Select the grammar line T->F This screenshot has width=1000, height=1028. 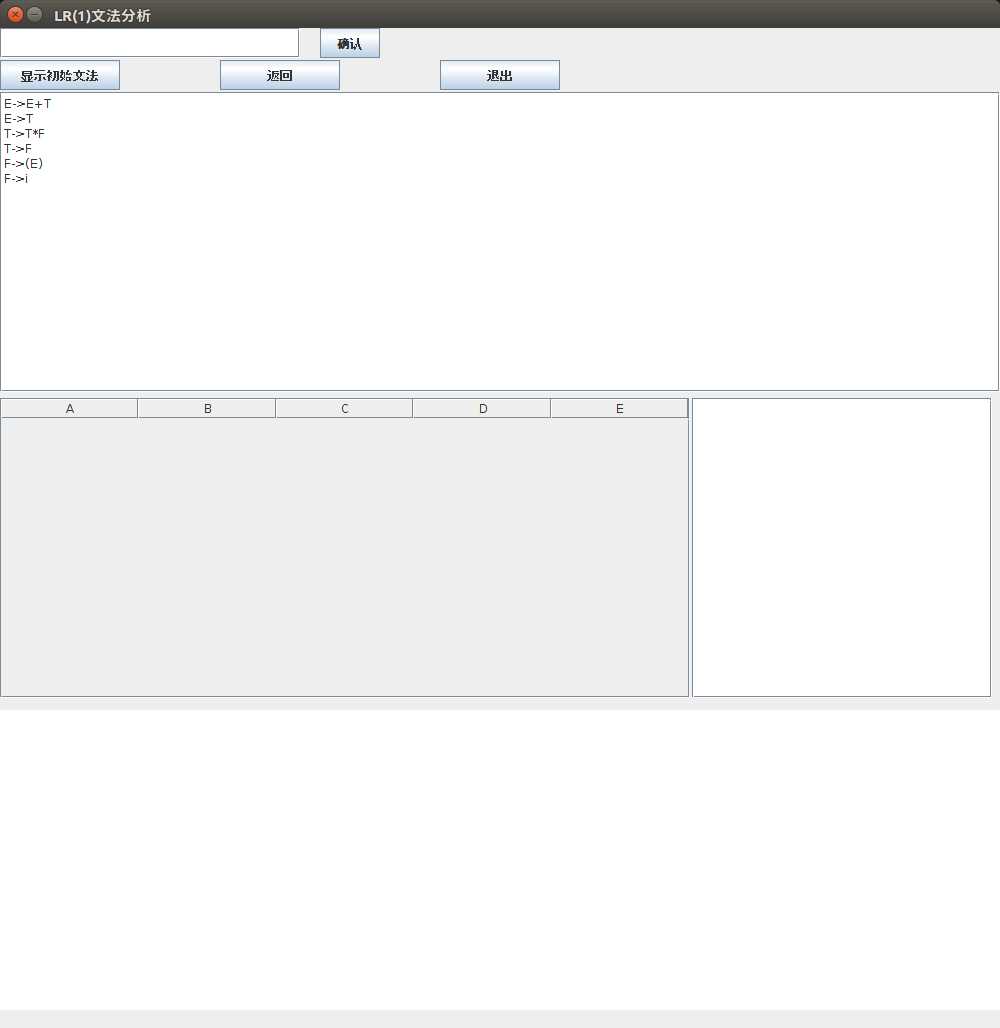[x=18, y=149]
